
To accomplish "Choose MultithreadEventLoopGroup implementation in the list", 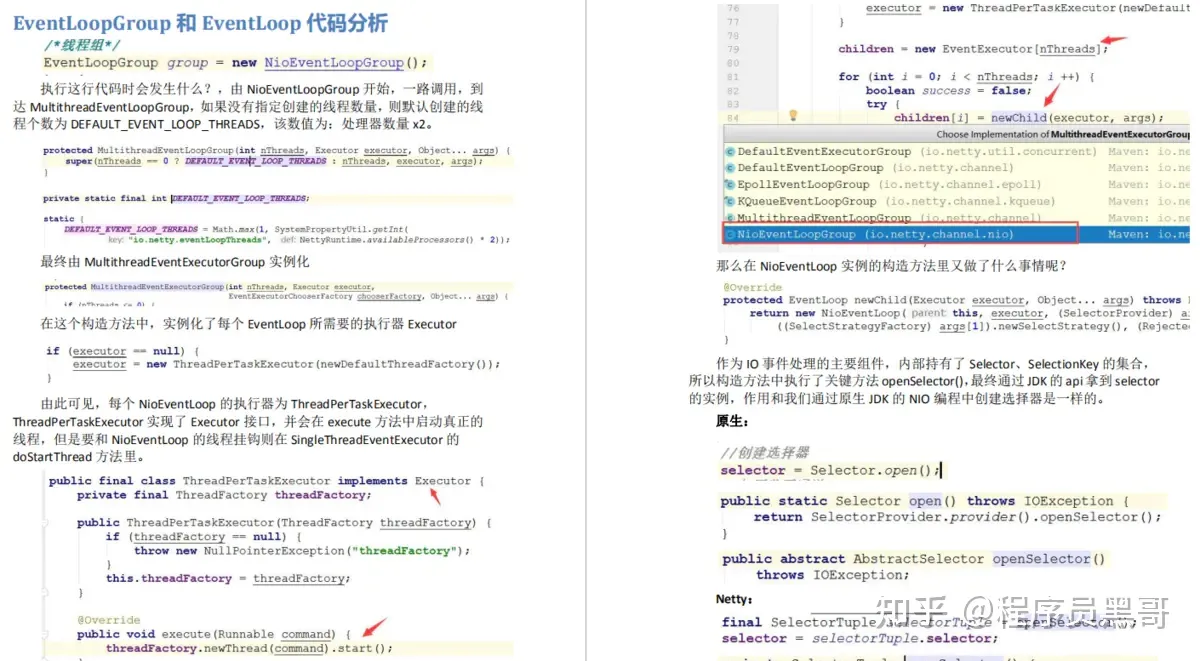I will [x=889, y=217].
